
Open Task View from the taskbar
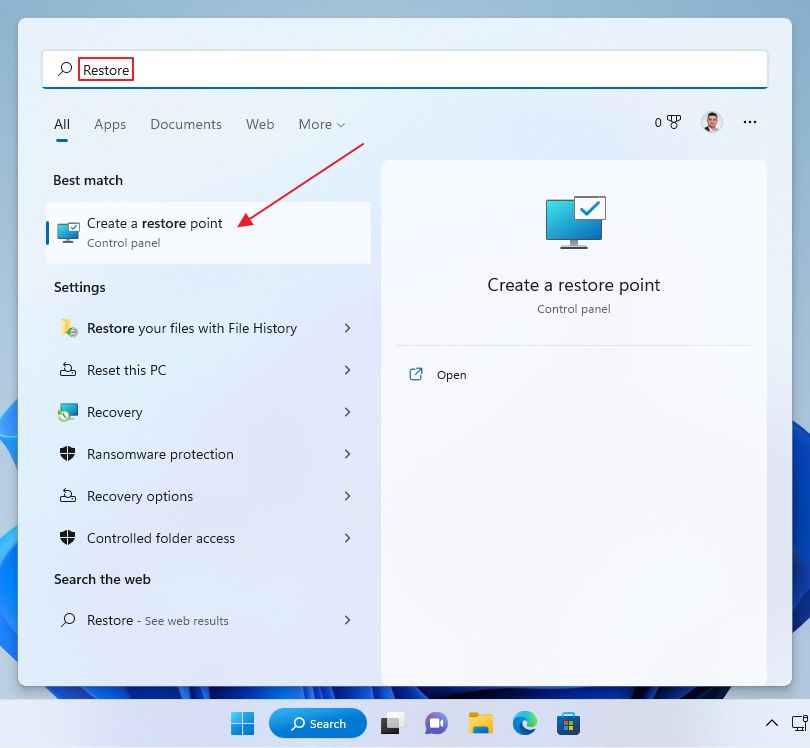[x=393, y=723]
